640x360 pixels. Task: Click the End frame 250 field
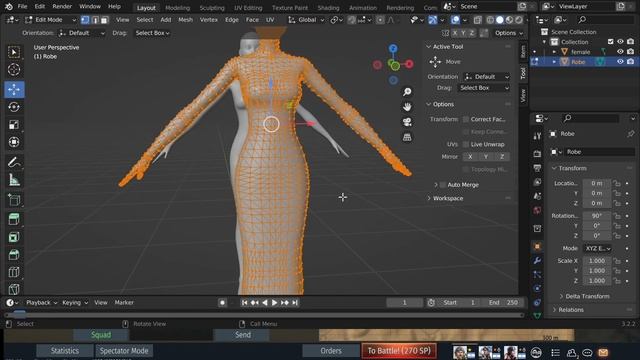pyautogui.click(x=503, y=302)
